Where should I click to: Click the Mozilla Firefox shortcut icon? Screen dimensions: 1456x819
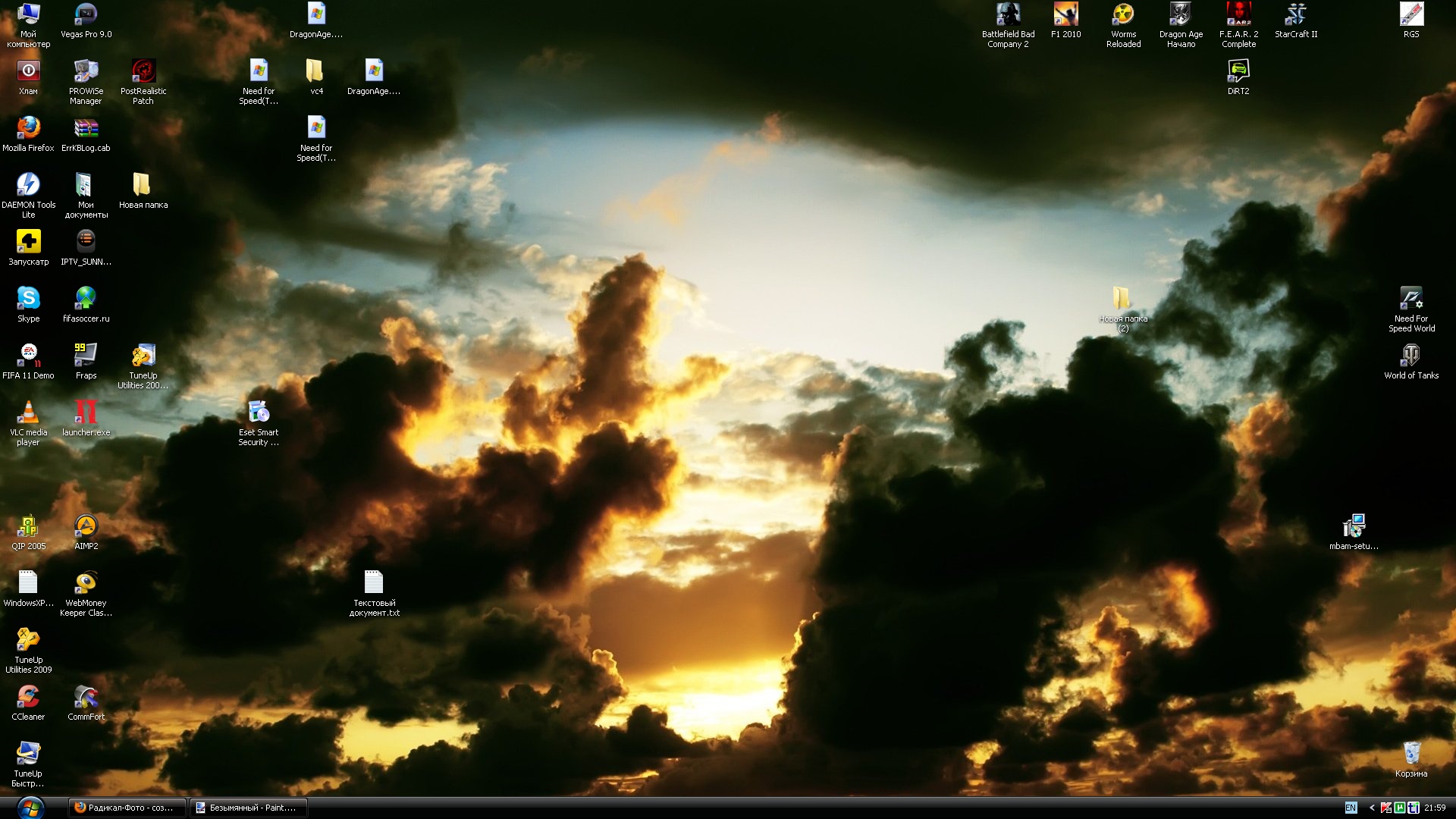[28, 128]
